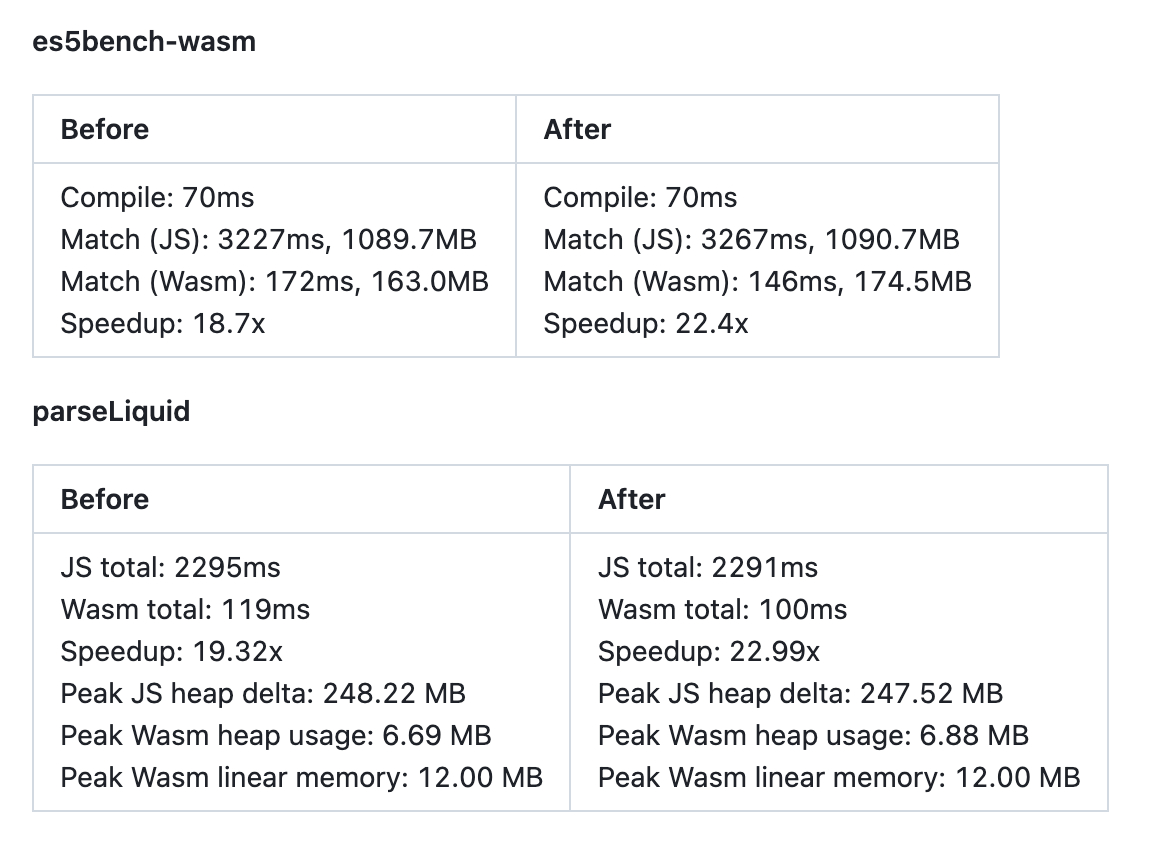The width and height of the screenshot is (1152, 850).
Task: Click the parseLiquid heading
Action: pos(111,412)
